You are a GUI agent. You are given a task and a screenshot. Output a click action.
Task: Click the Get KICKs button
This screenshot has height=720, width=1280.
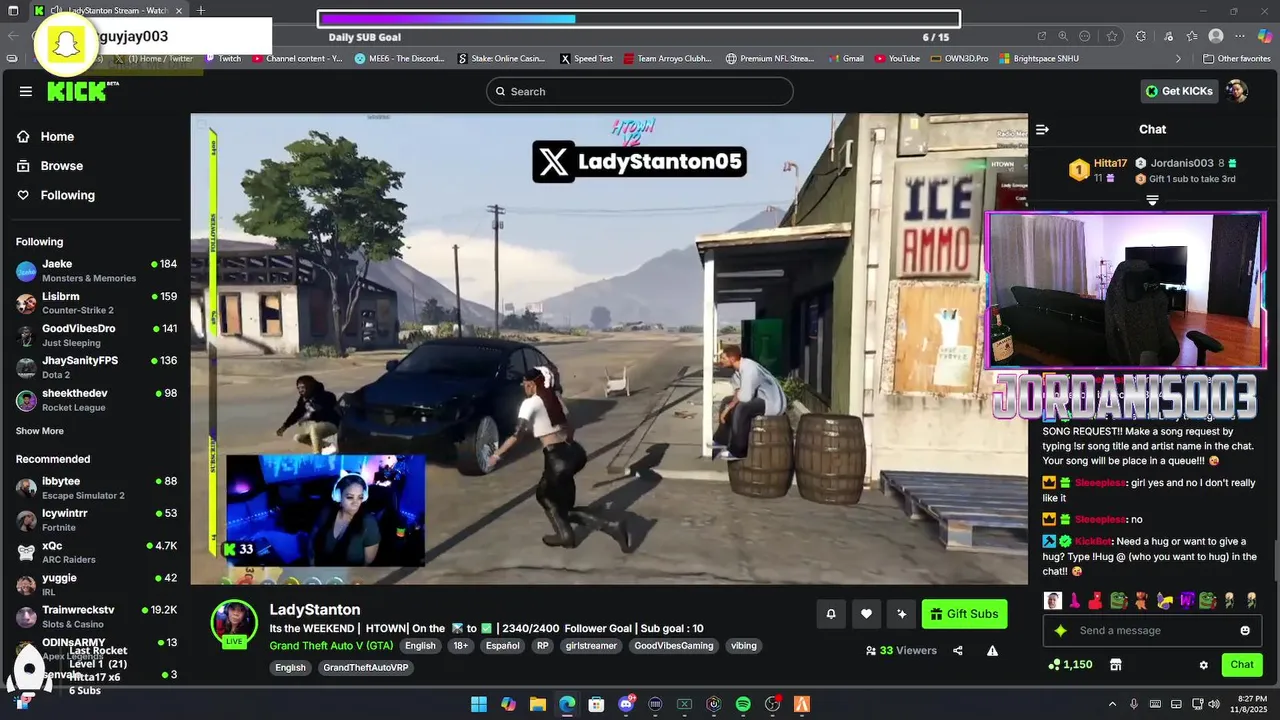(x=1179, y=91)
